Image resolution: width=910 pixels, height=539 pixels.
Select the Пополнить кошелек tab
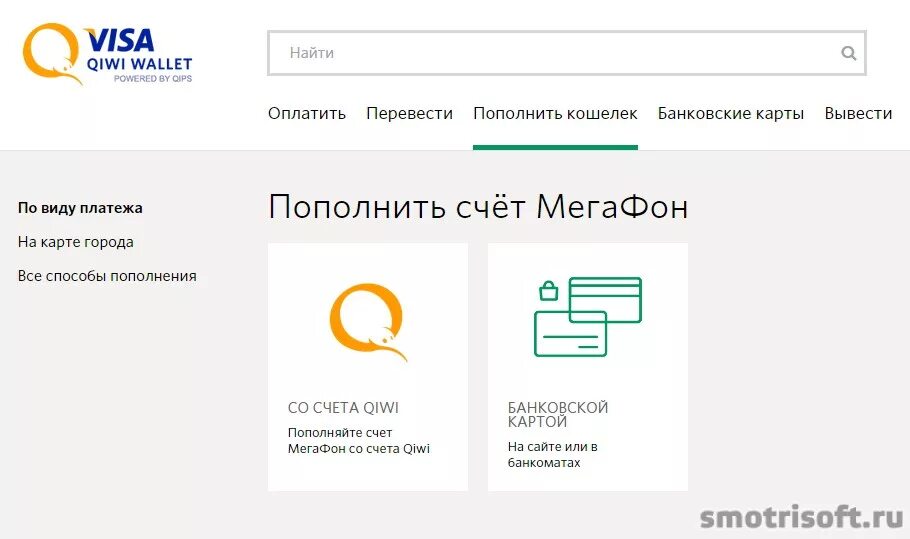pyautogui.click(x=555, y=113)
